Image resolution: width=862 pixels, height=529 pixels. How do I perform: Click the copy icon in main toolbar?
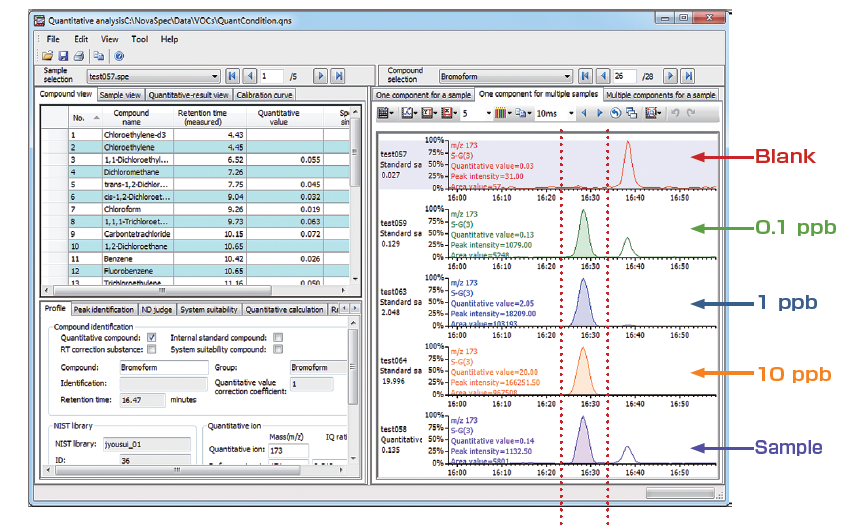(x=99, y=56)
